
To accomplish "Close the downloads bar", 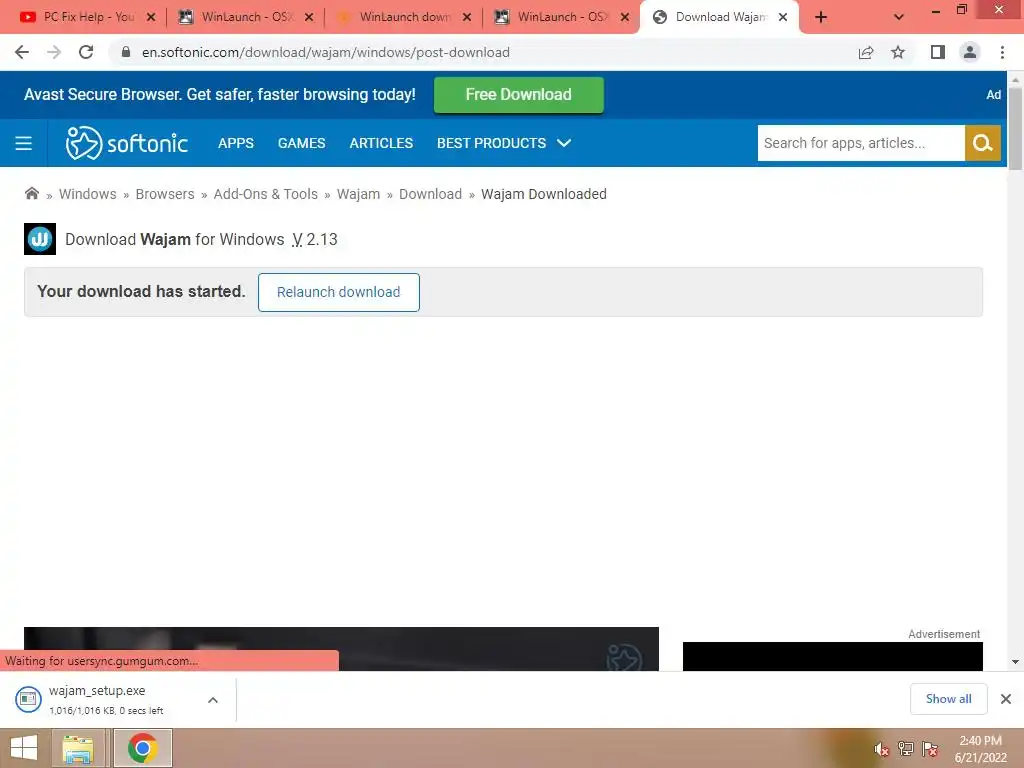I will point(1006,699).
